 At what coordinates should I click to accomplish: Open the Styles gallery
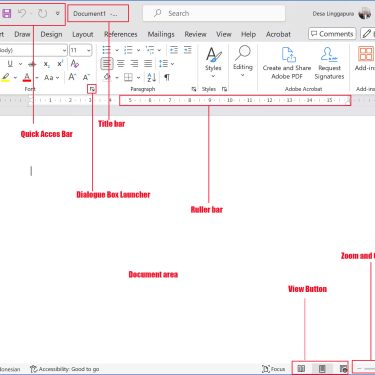tap(213, 62)
